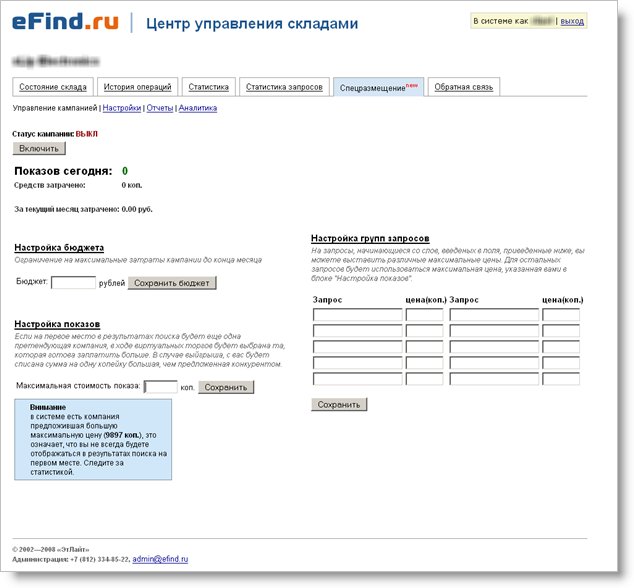Screen dimensions: 634x588
Task: Click third row left Запрос field
Action: tap(357, 347)
